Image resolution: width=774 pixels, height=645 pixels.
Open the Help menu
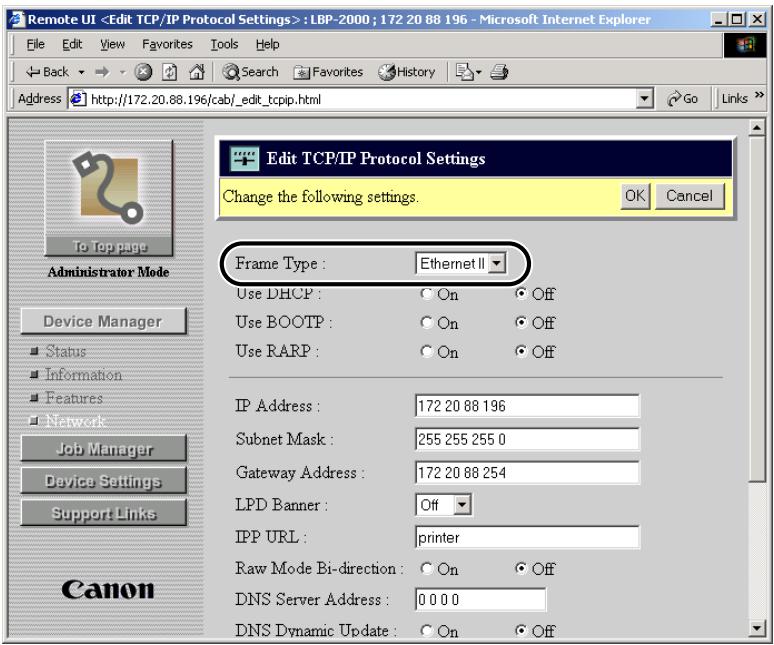tap(267, 44)
